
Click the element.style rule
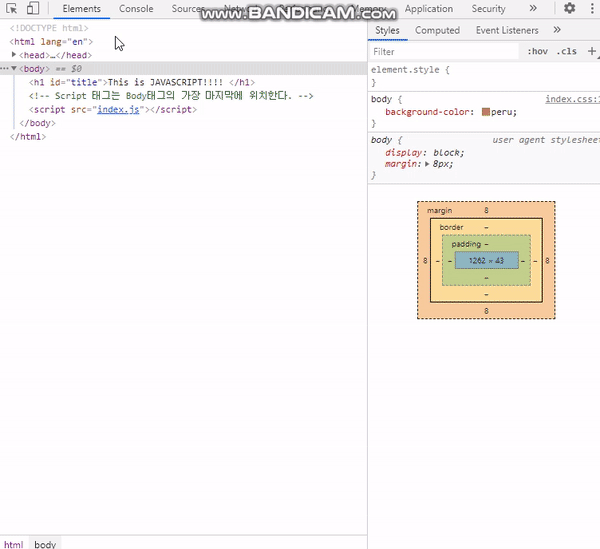pos(410,70)
